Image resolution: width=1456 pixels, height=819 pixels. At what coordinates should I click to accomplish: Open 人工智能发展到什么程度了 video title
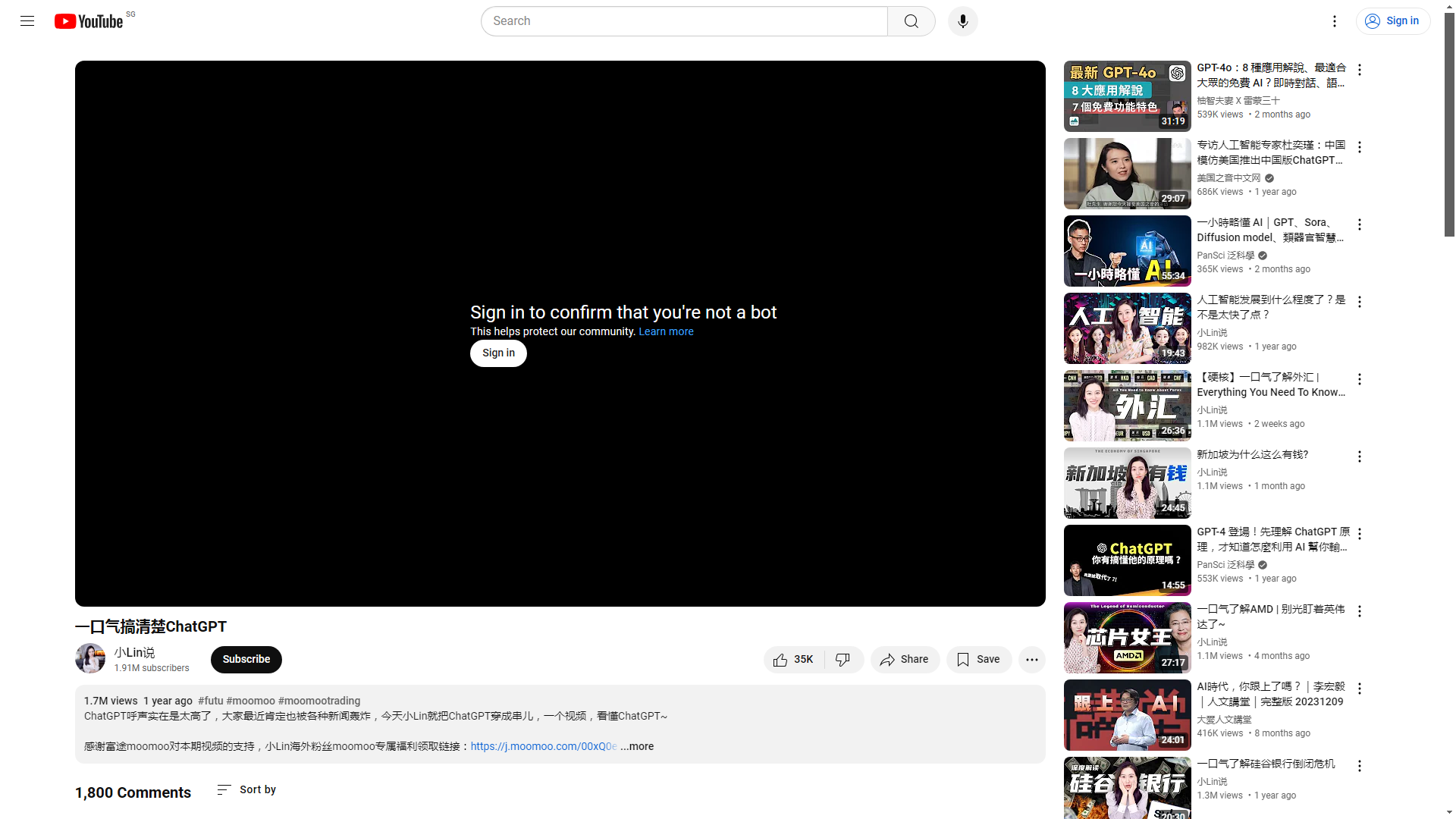tap(1271, 307)
